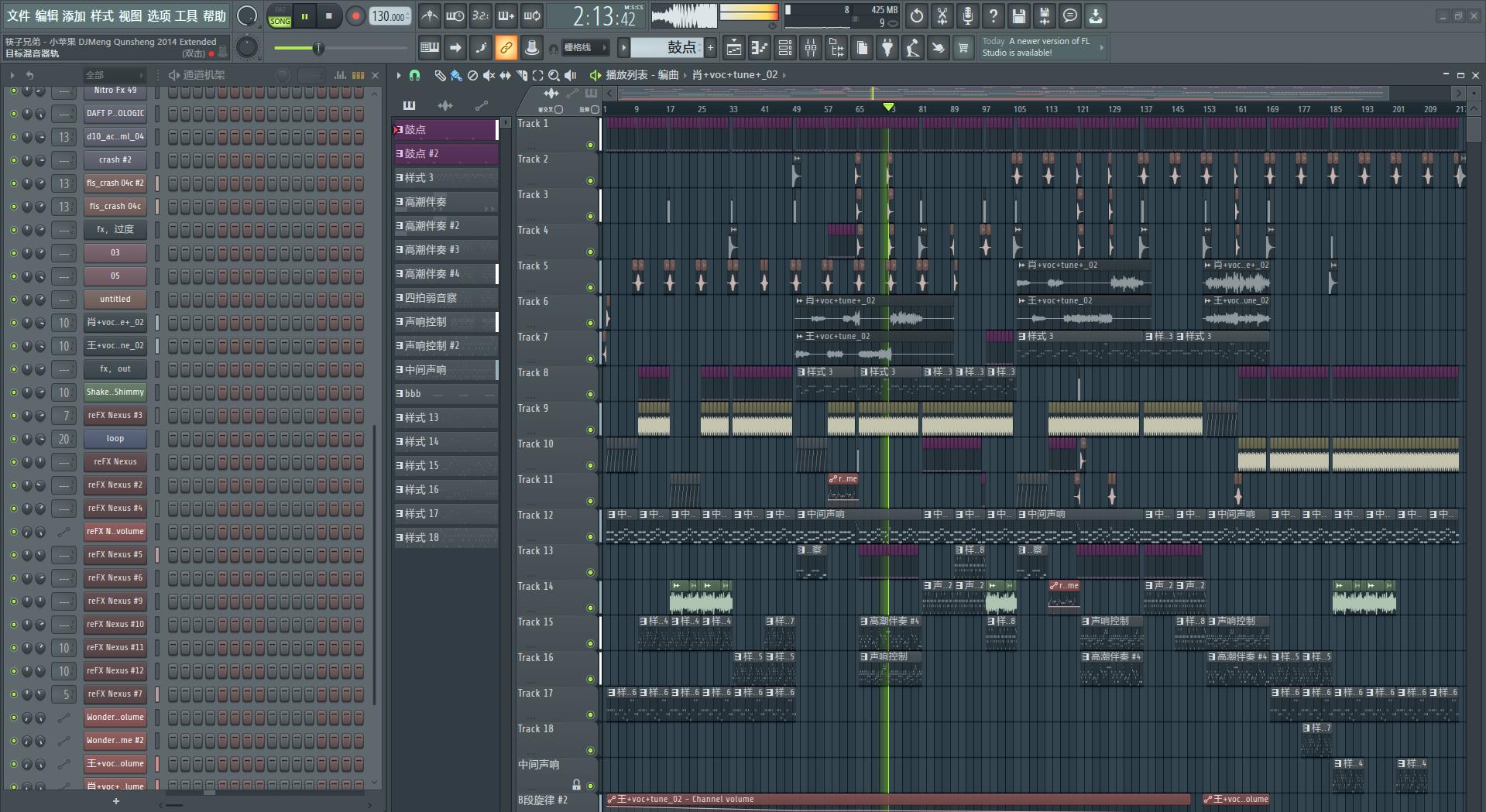
Task: Open the plugin database plug icon
Action: pyautogui.click(x=887, y=48)
